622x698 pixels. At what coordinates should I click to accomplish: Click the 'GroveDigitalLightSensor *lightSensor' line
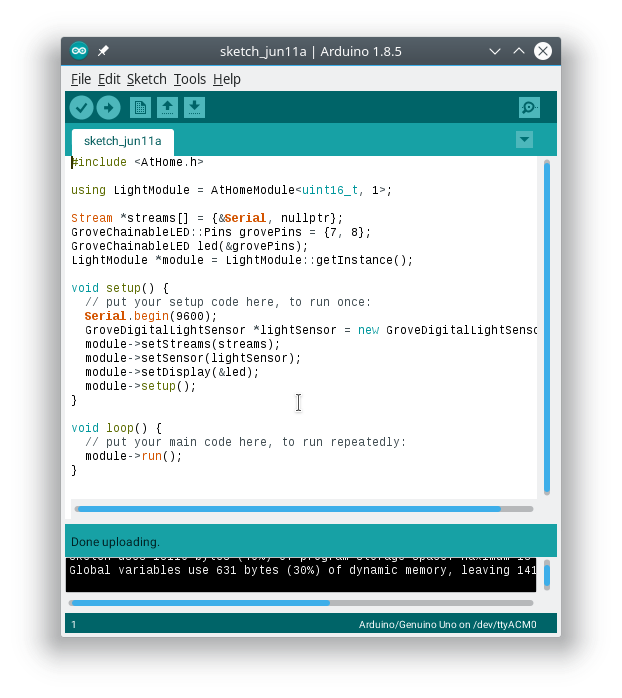[x=311, y=330]
